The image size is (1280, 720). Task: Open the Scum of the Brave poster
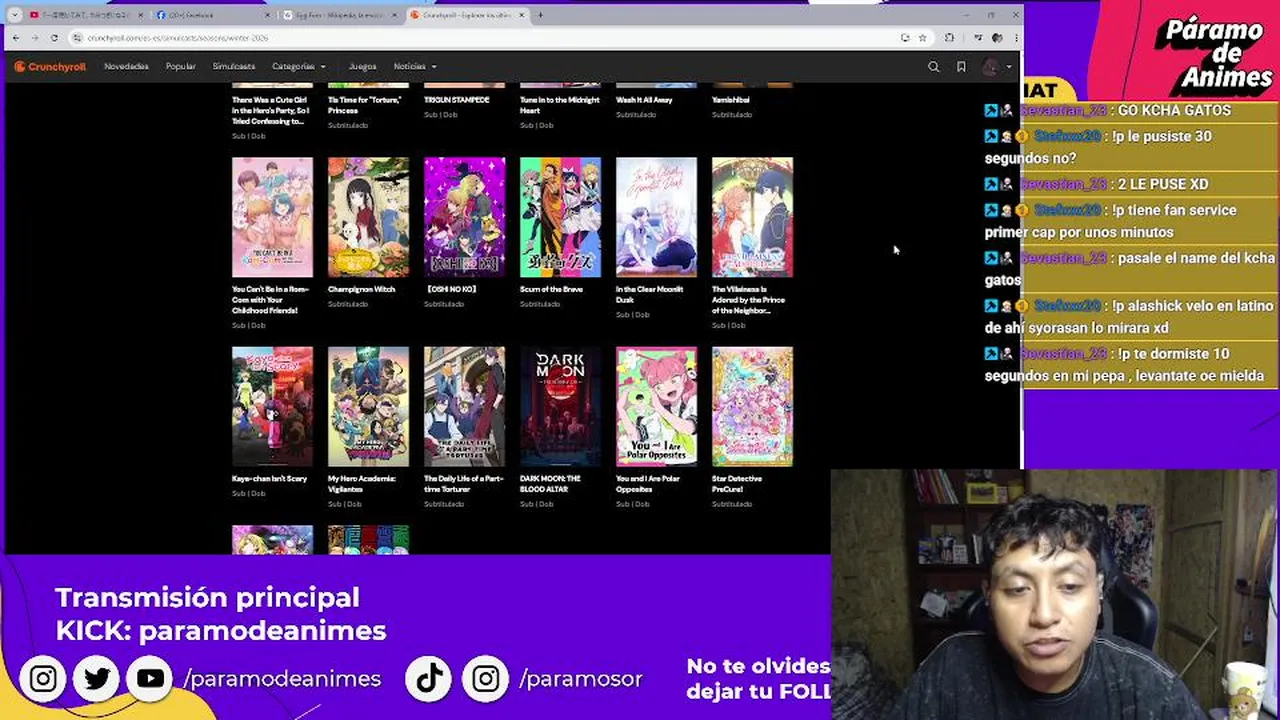click(x=560, y=217)
